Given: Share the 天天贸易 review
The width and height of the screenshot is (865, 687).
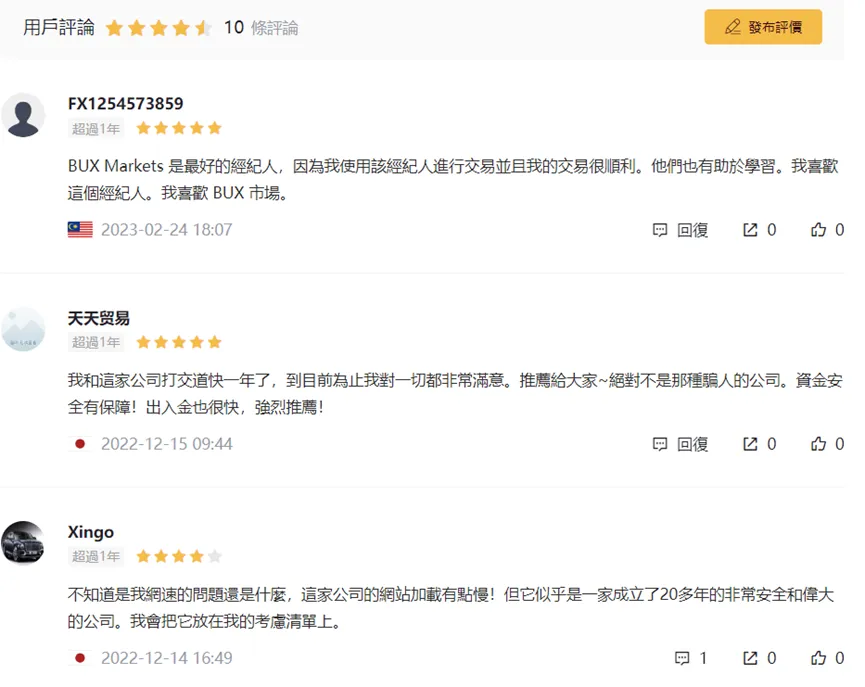Looking at the screenshot, I should point(750,444).
